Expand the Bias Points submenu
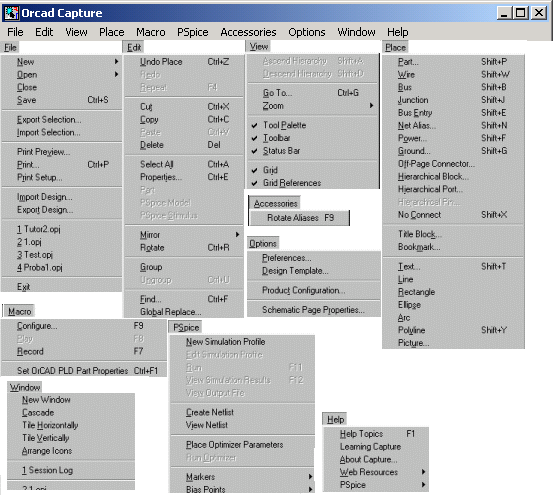Viewport: 553px width, 495px height. tap(311, 489)
